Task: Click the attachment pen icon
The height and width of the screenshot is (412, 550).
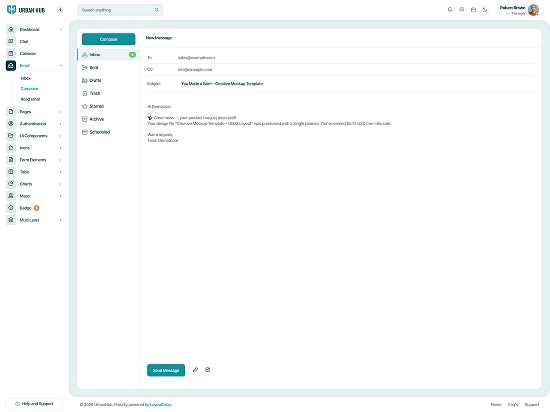Action: tap(195, 370)
